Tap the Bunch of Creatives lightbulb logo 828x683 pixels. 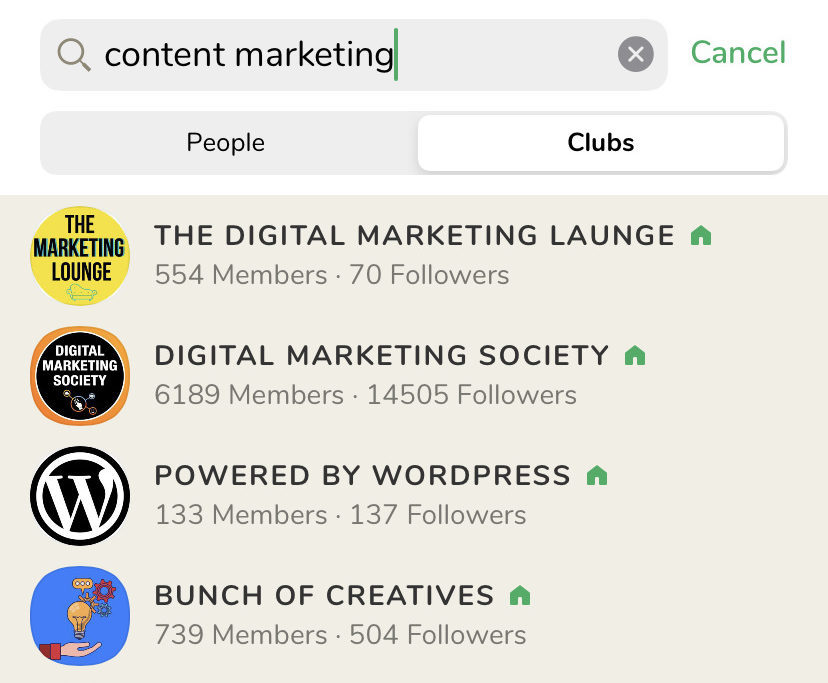click(80, 616)
